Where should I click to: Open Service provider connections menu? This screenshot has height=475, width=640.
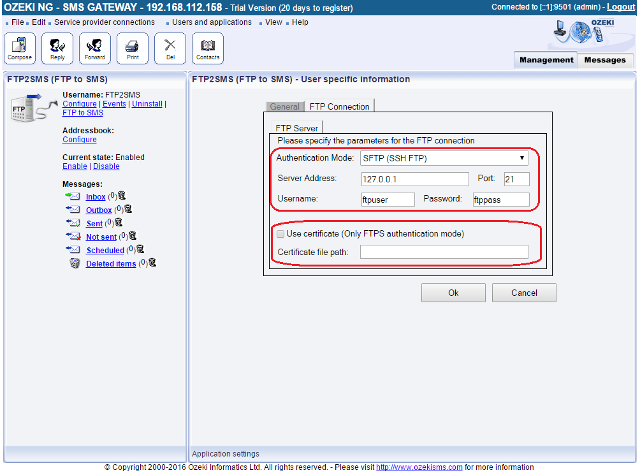104,22
